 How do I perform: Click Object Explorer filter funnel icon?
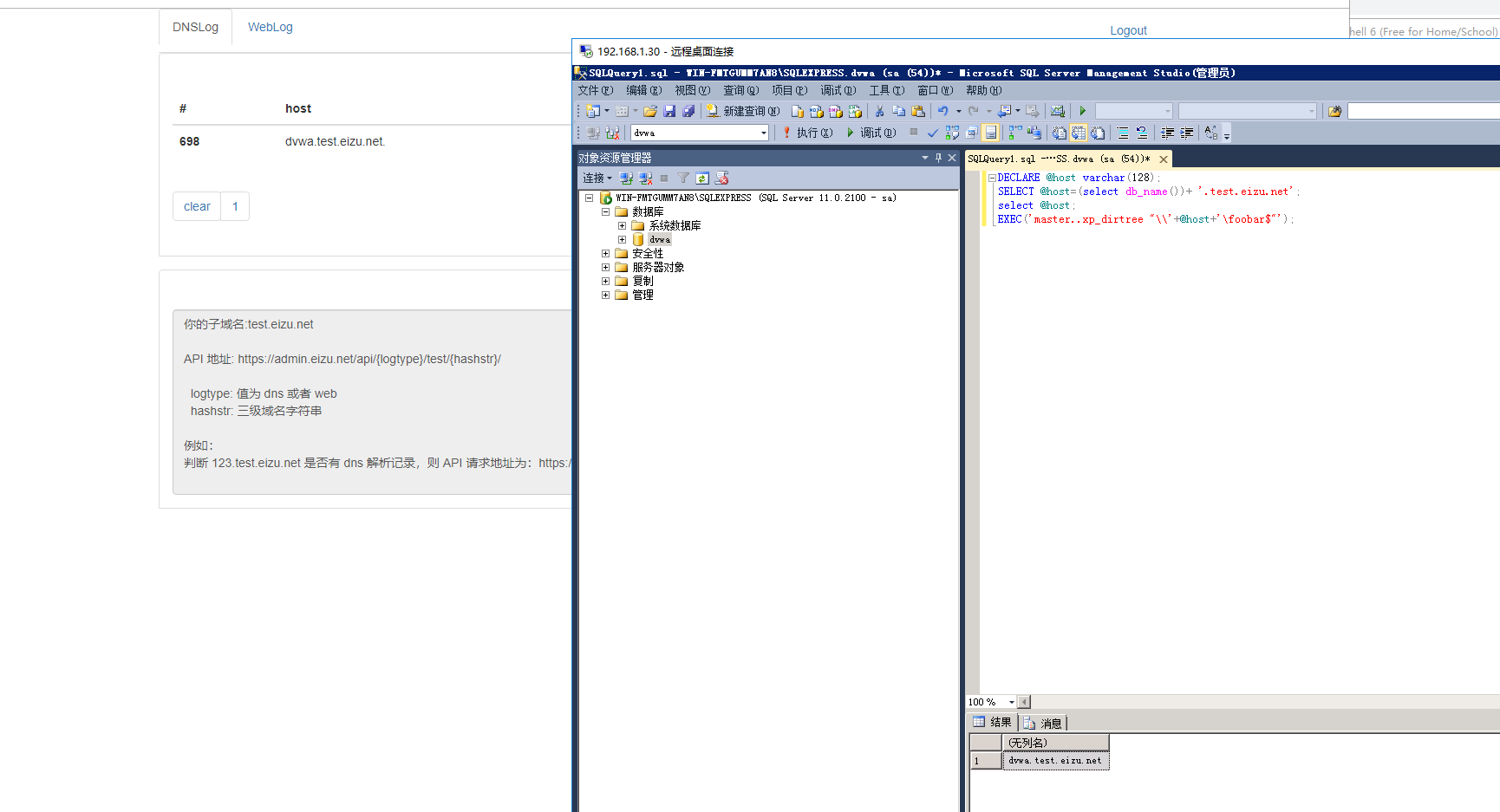(683, 178)
